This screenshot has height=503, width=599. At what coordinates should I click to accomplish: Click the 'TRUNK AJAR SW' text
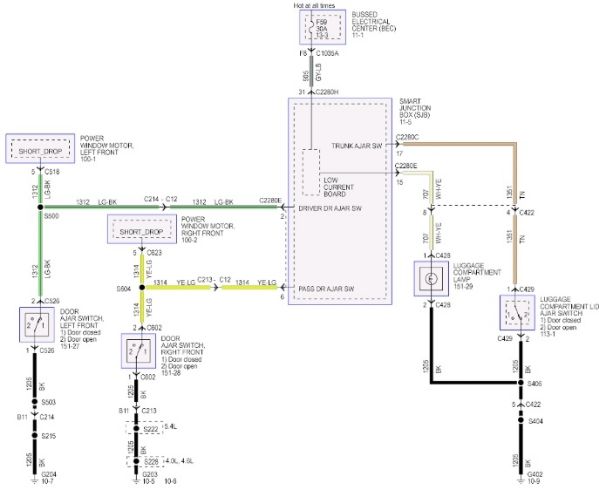click(x=357, y=146)
